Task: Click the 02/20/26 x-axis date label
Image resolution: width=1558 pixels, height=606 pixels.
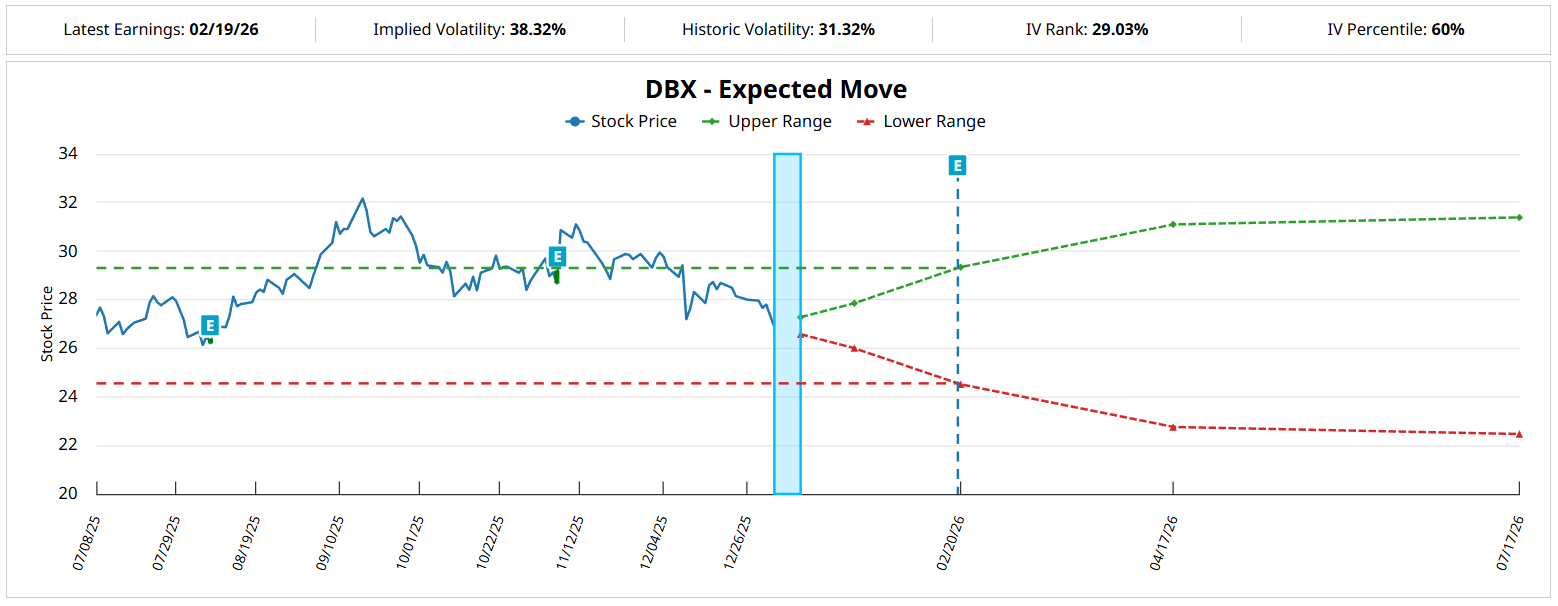Action: click(x=950, y=543)
